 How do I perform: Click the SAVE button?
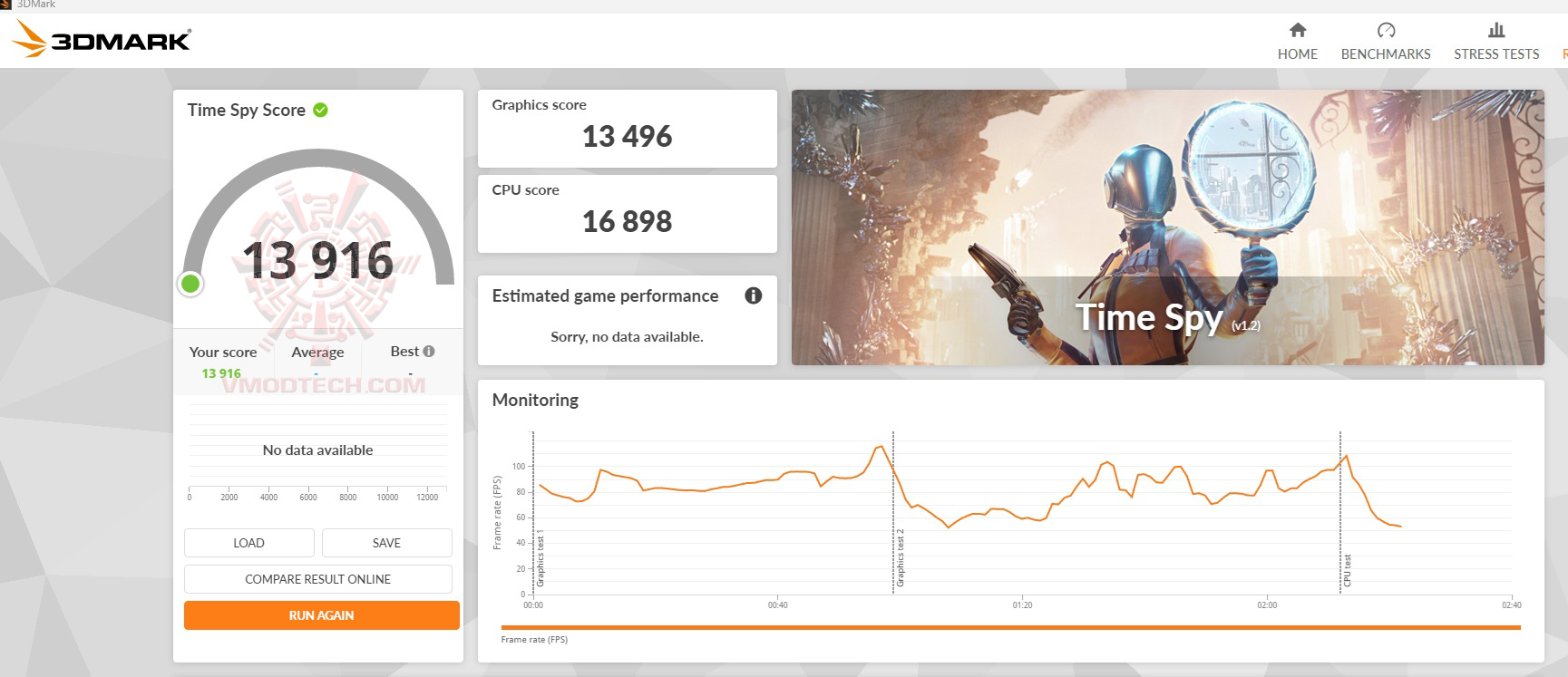point(386,543)
